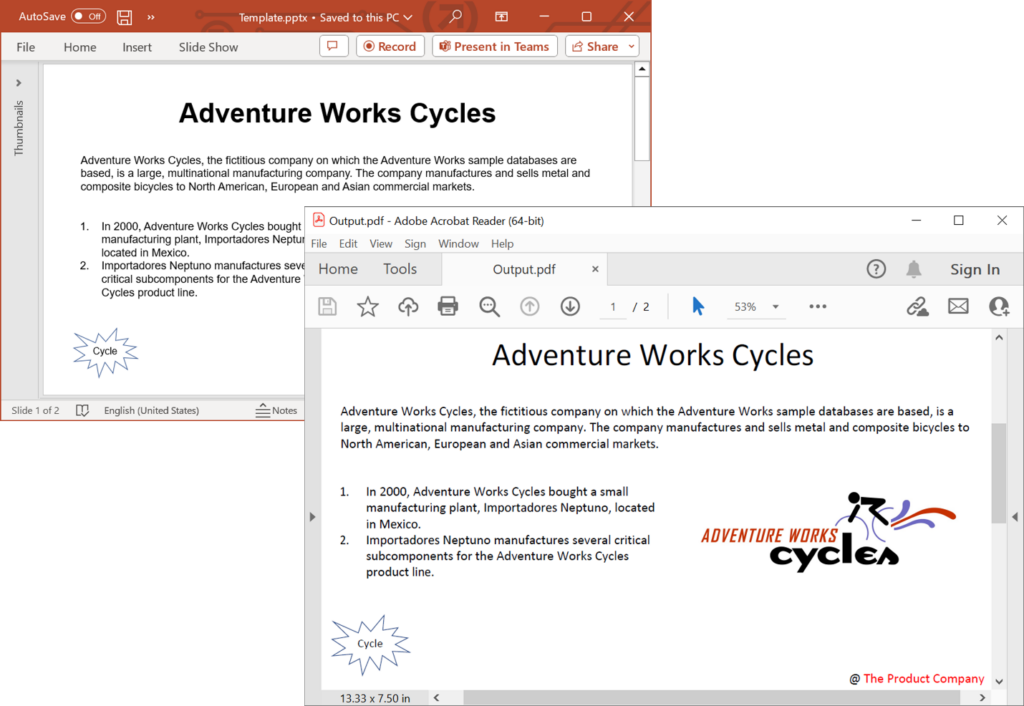
Task: Expand the Thumbnails pane chevron
Action: pos(18,83)
